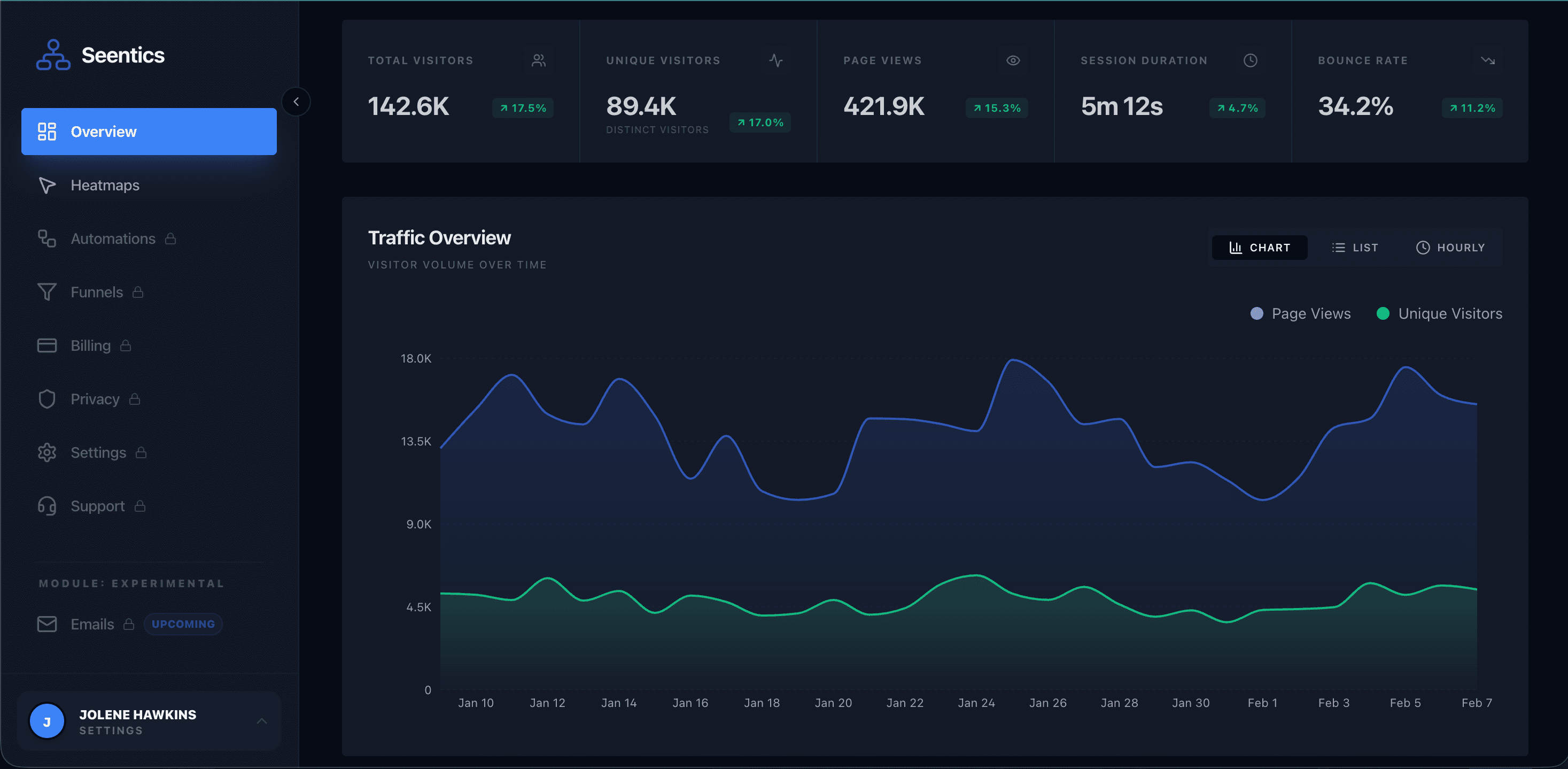
Task: Click the Funnels filter icon
Action: point(47,291)
